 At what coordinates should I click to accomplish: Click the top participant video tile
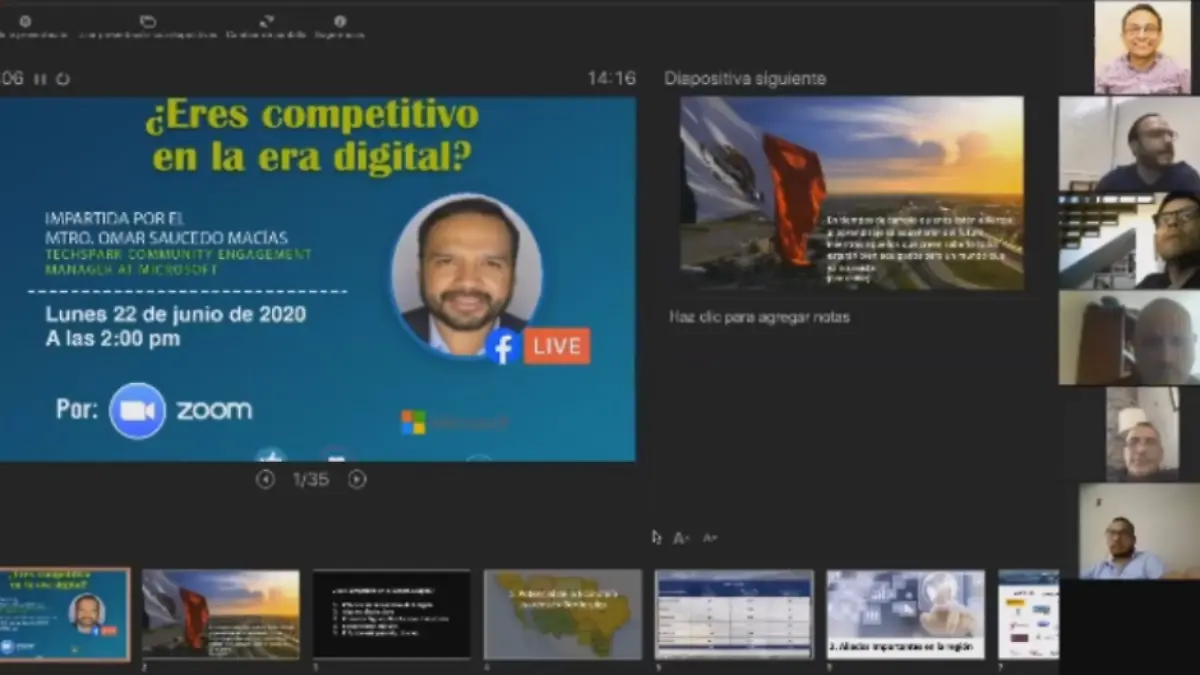(1142, 47)
